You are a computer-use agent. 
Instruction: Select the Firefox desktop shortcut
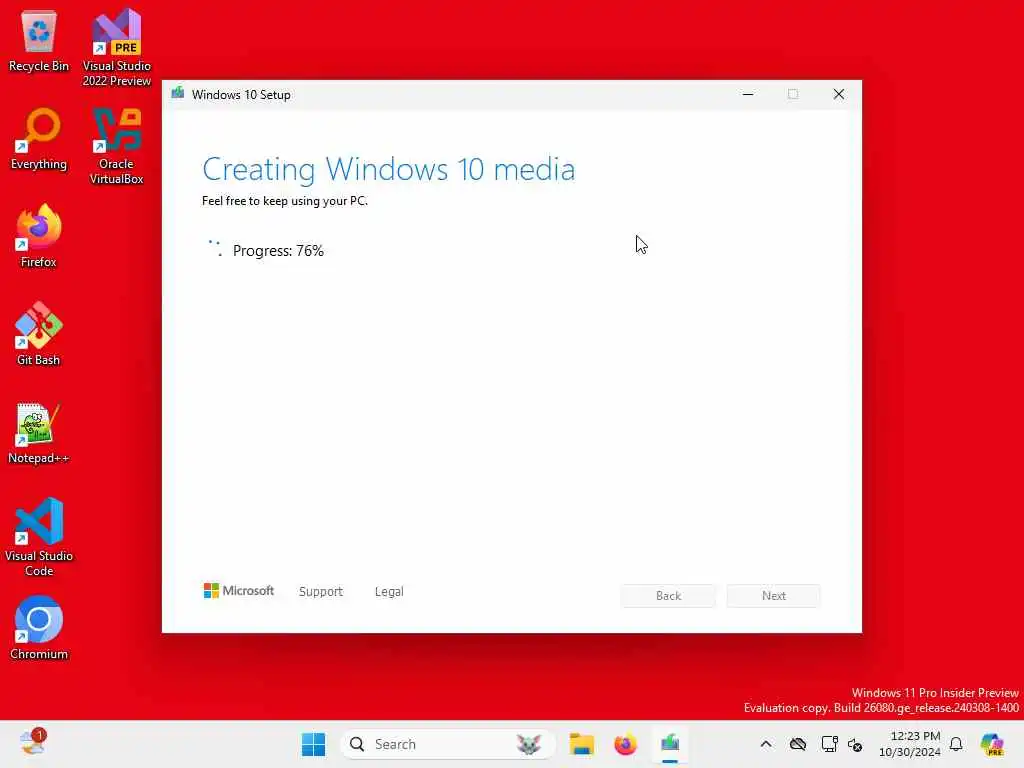39,236
